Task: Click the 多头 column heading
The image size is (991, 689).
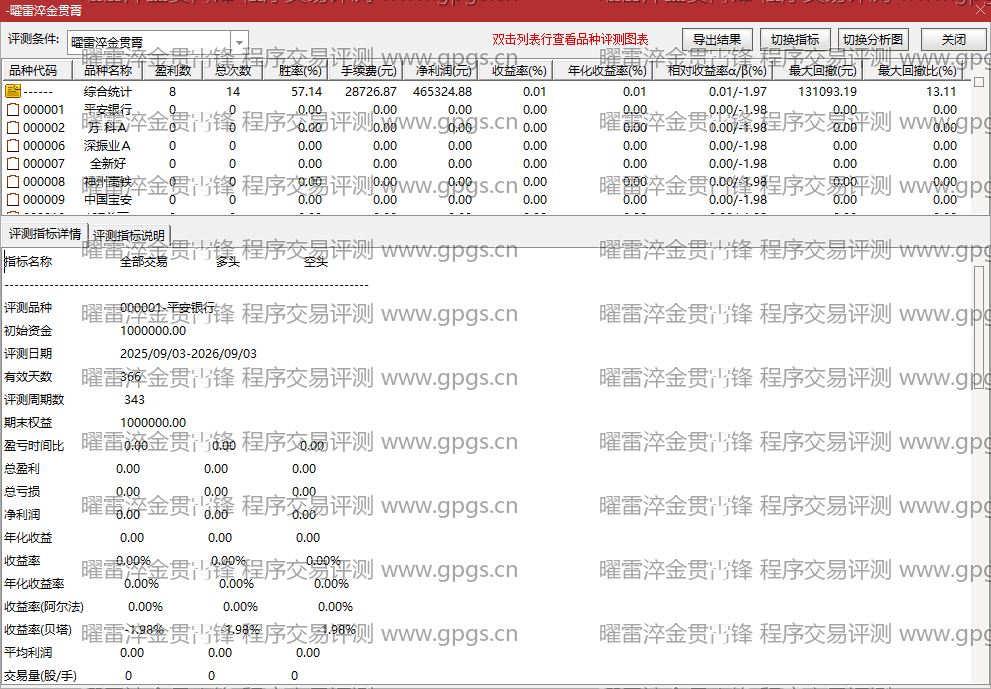Action: coord(228,262)
